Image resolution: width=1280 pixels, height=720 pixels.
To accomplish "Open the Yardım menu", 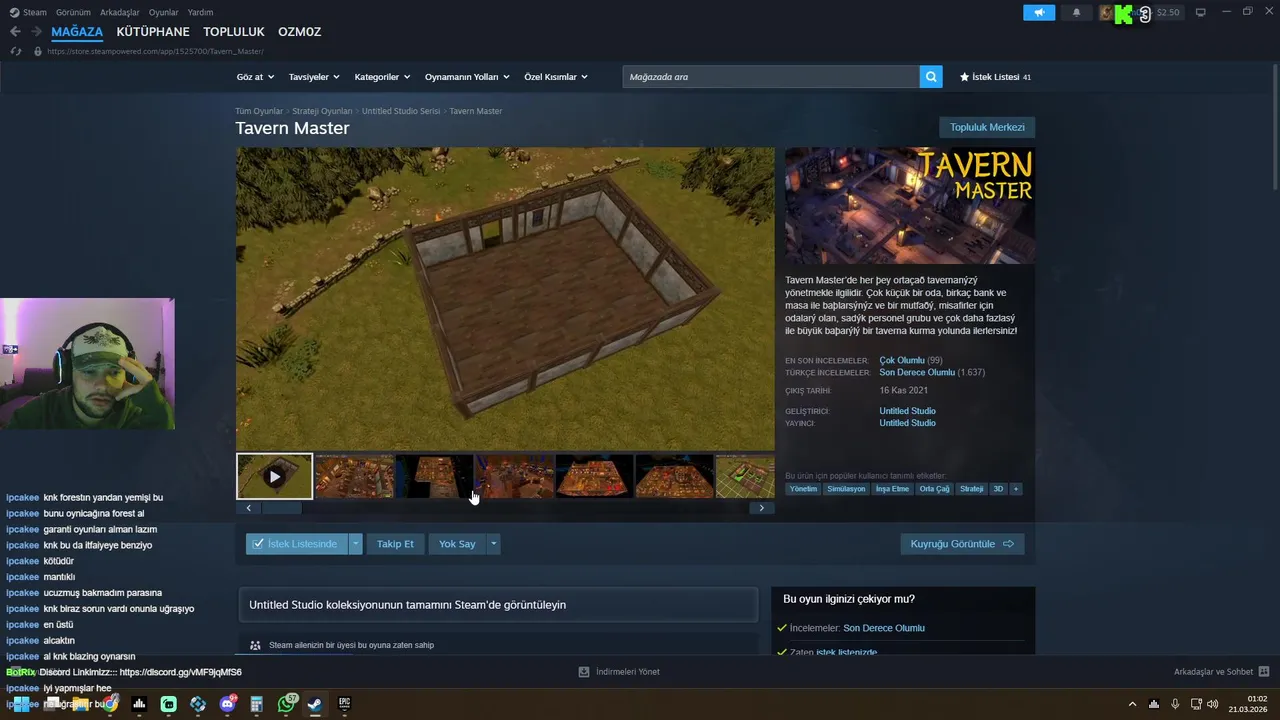I will 200,12.
